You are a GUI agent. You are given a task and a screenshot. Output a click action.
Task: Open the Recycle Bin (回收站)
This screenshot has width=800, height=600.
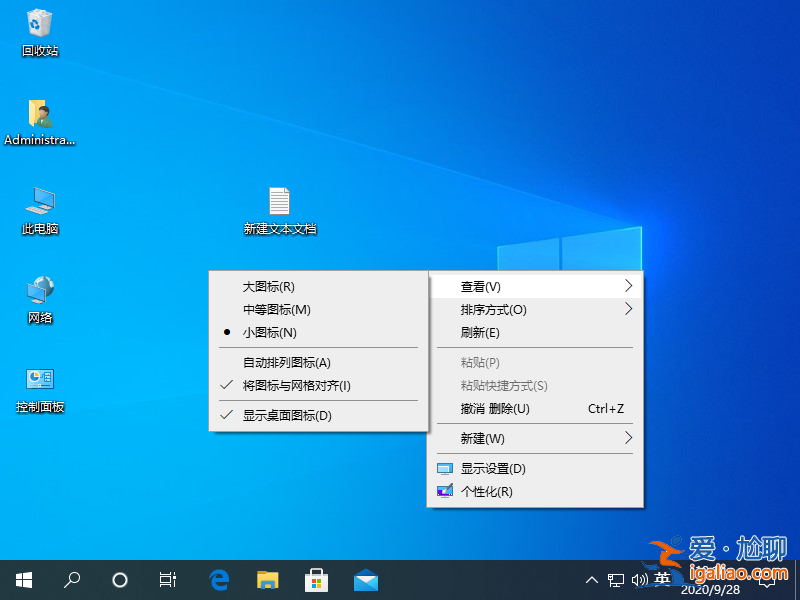click(39, 30)
